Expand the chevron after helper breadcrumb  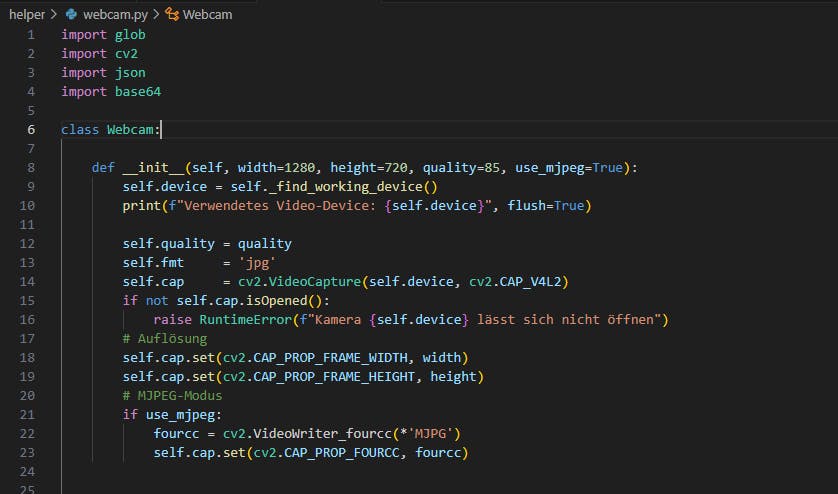pyautogui.click(x=53, y=14)
